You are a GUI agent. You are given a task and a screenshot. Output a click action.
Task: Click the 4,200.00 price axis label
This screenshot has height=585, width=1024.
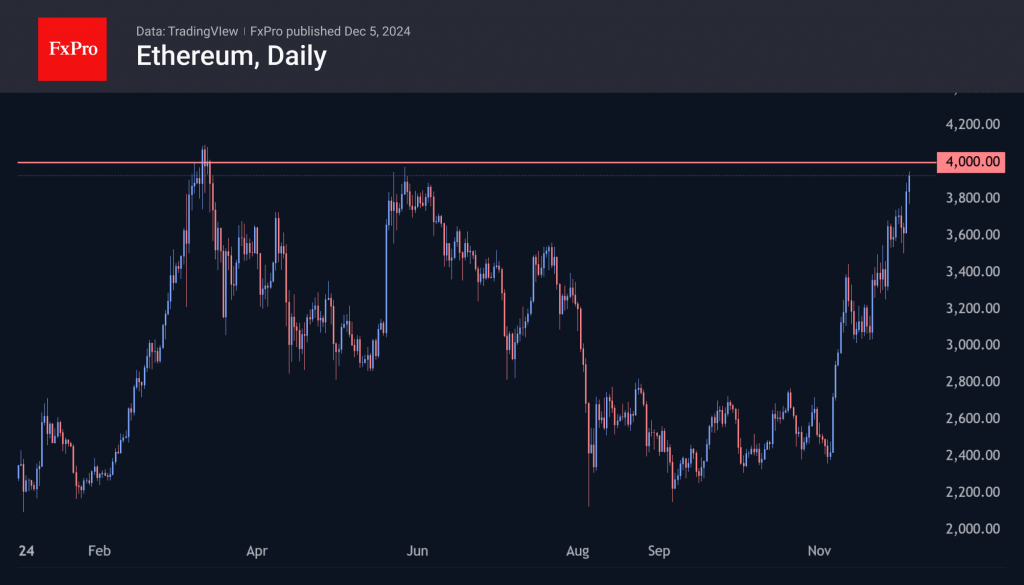point(972,125)
